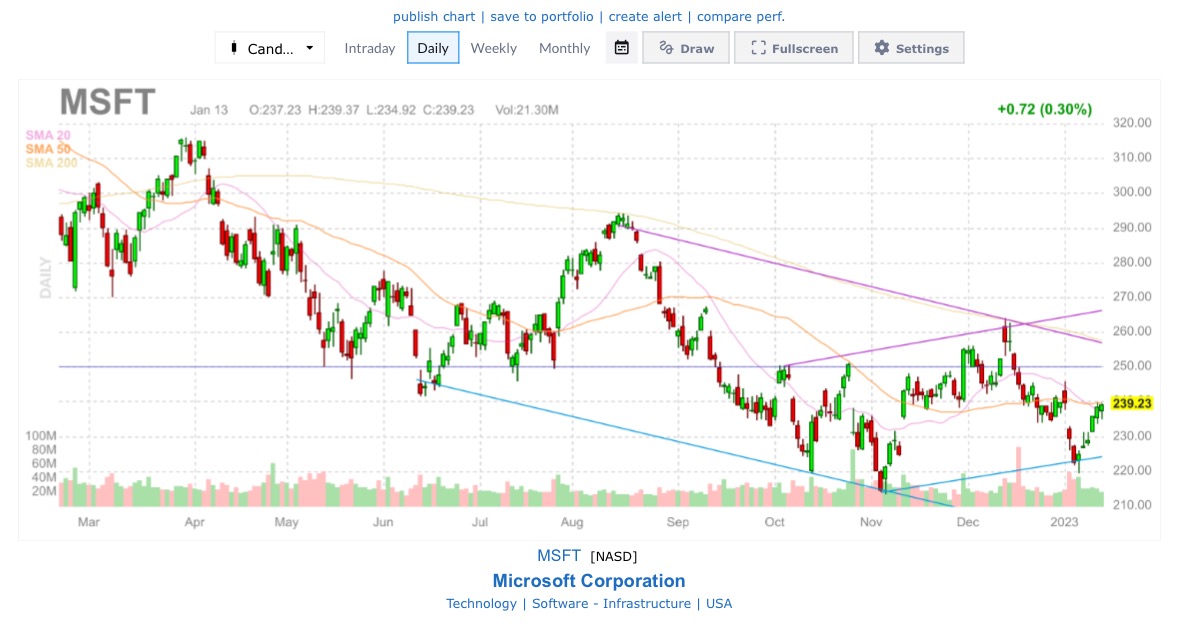Switch to the Weekly timeframe tab
The height and width of the screenshot is (624, 1179).
click(493, 48)
